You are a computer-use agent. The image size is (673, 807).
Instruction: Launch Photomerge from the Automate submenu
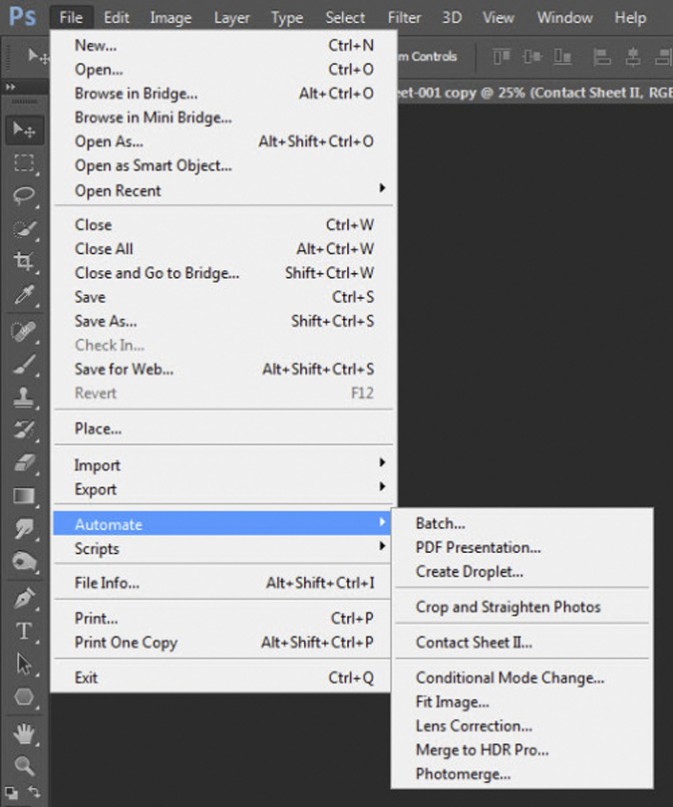463,774
